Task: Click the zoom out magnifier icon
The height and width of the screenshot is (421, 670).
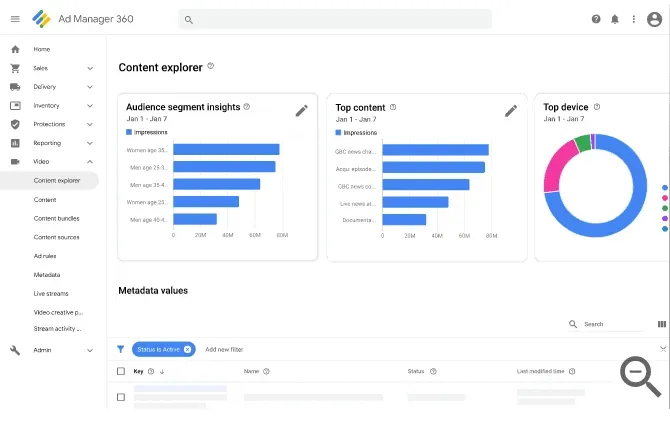Action: click(640, 376)
